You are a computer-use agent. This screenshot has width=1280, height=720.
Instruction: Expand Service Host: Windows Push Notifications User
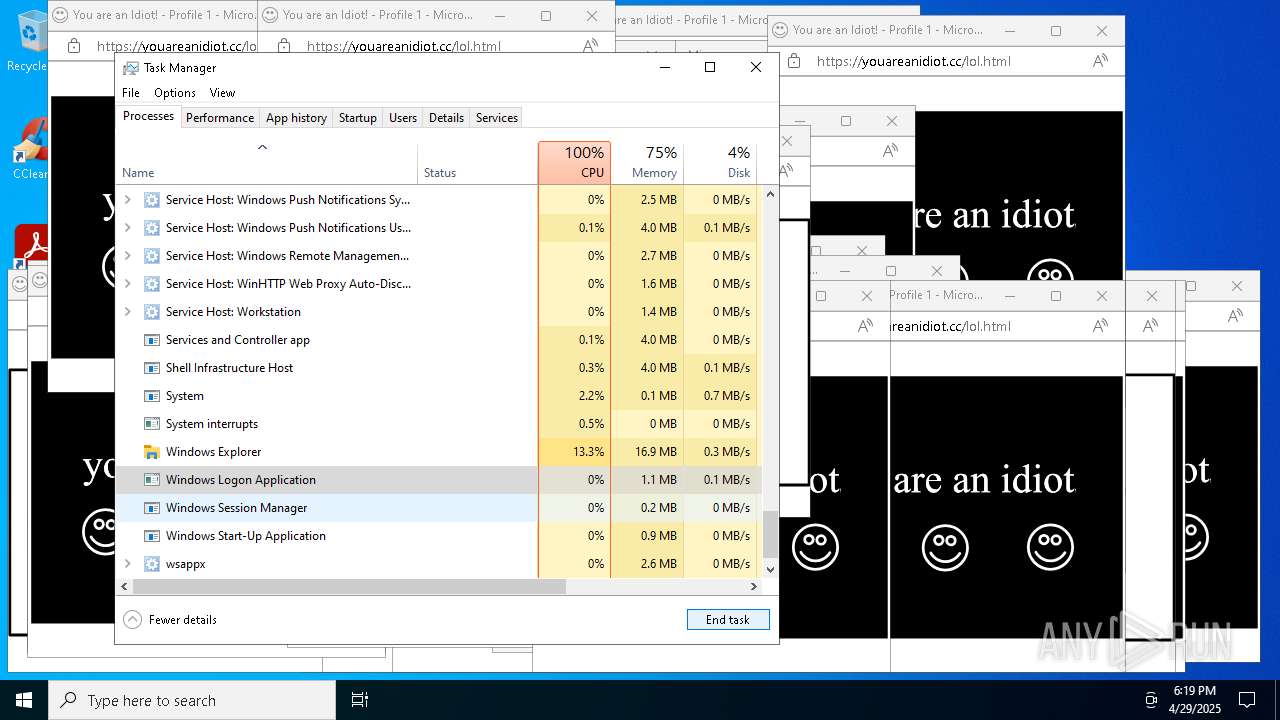[127, 228]
